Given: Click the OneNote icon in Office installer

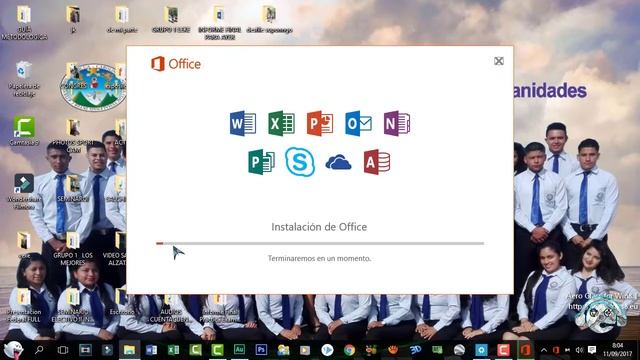Looking at the screenshot, I should (397, 123).
